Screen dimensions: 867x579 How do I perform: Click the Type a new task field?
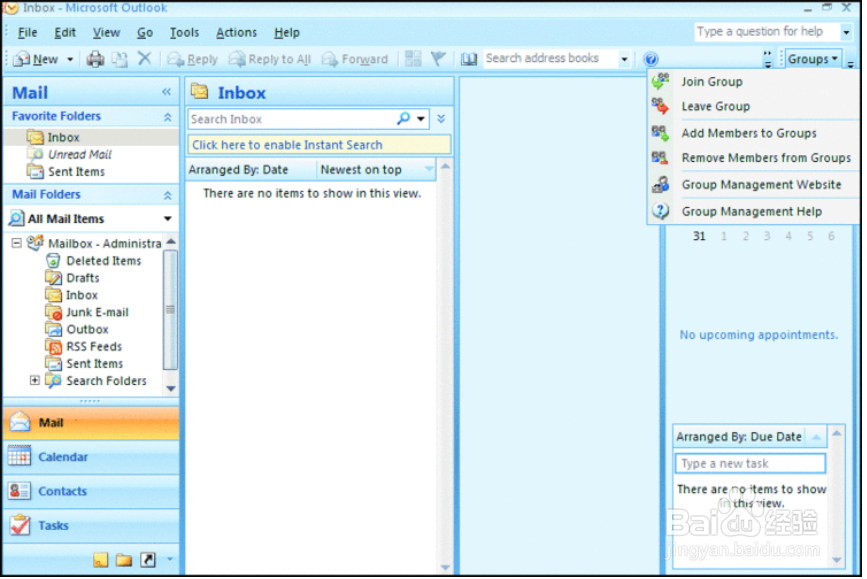(x=750, y=463)
